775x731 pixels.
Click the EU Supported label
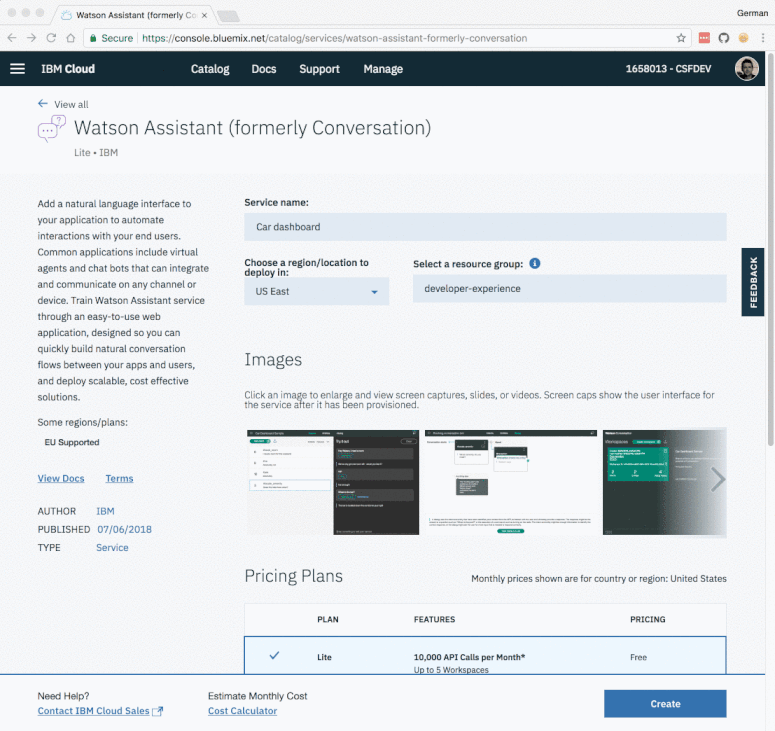[72, 442]
